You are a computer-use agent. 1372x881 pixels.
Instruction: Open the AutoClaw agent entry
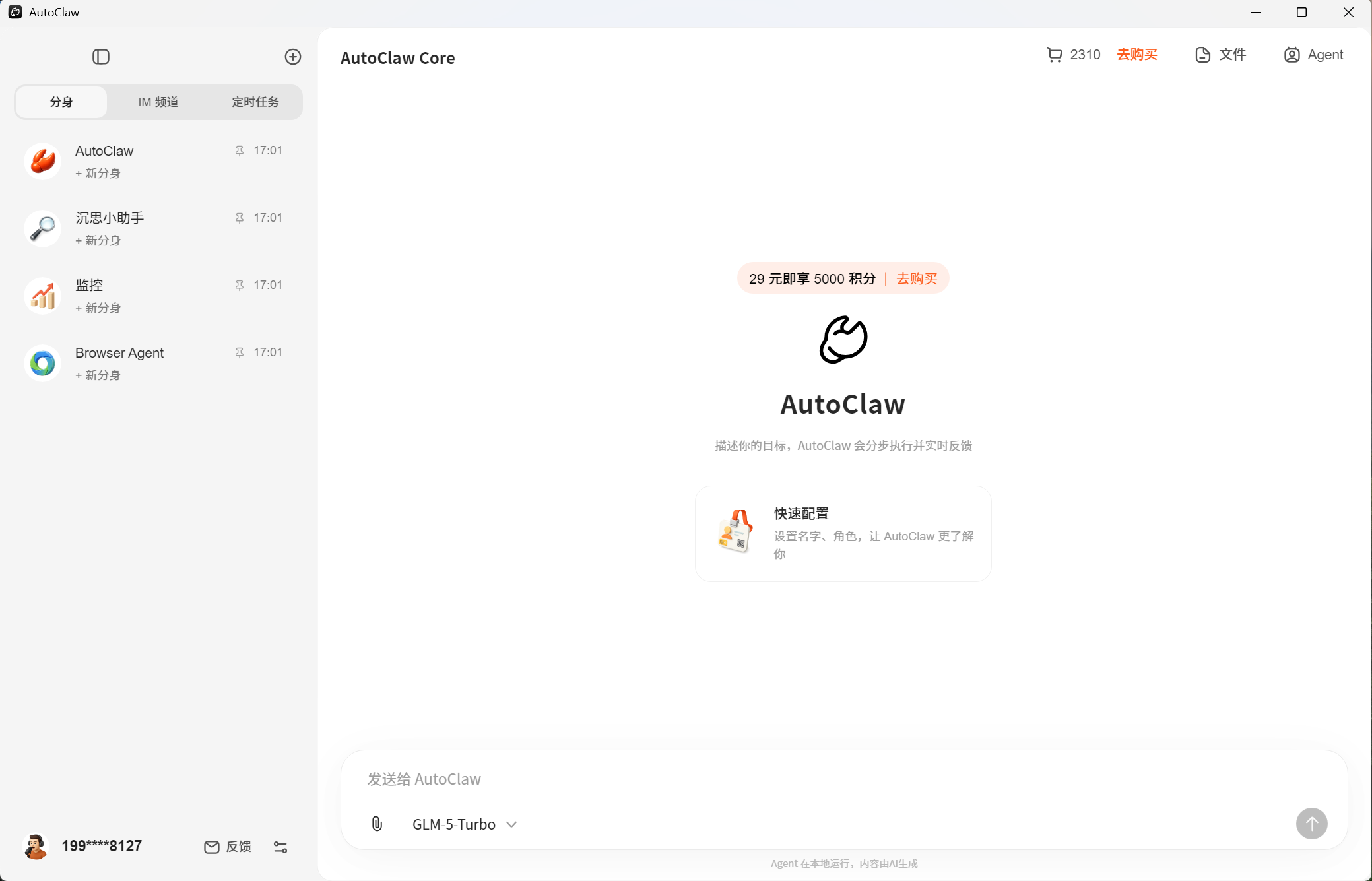(158, 161)
